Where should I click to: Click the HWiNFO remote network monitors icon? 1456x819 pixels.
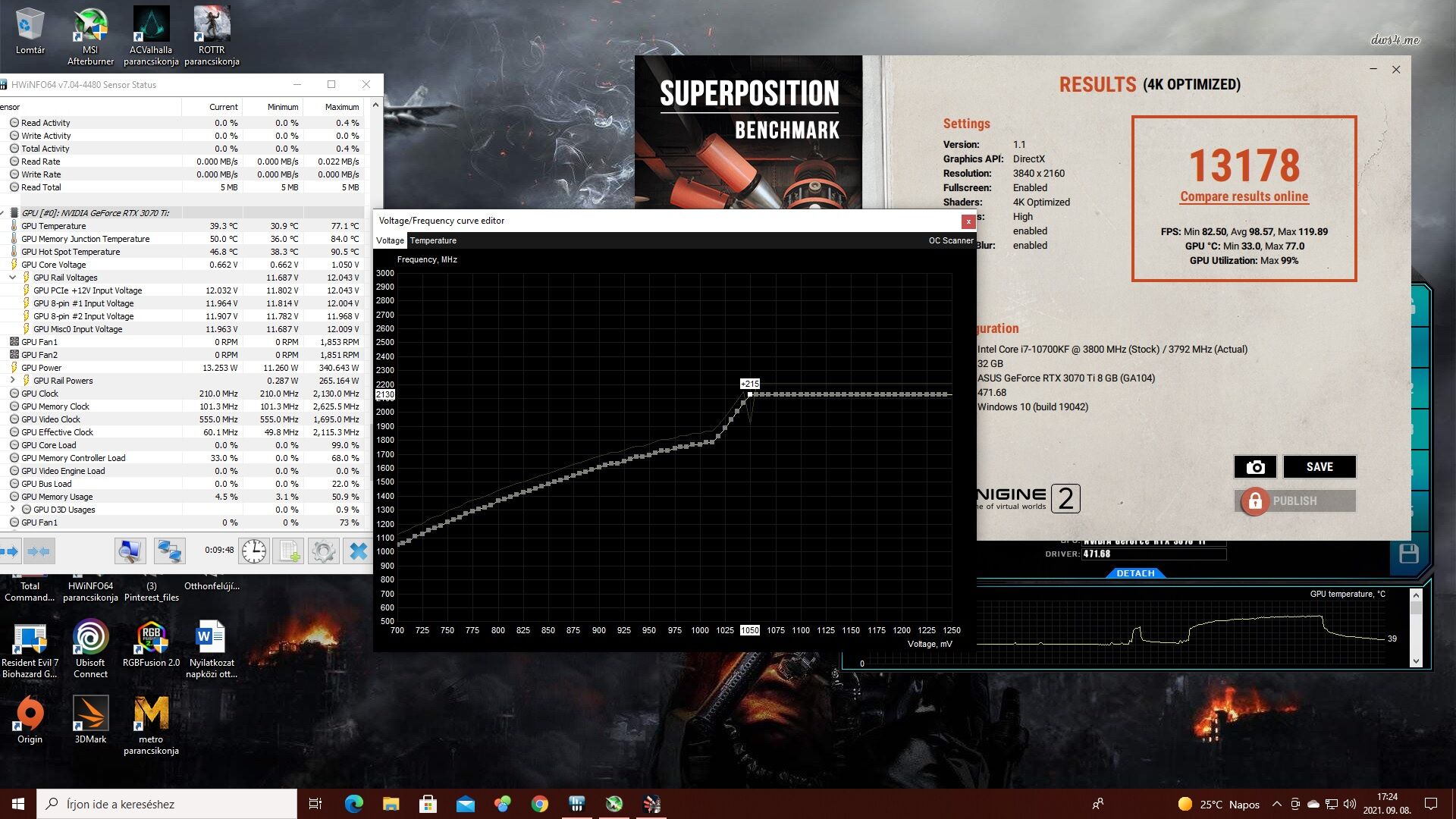tap(169, 551)
